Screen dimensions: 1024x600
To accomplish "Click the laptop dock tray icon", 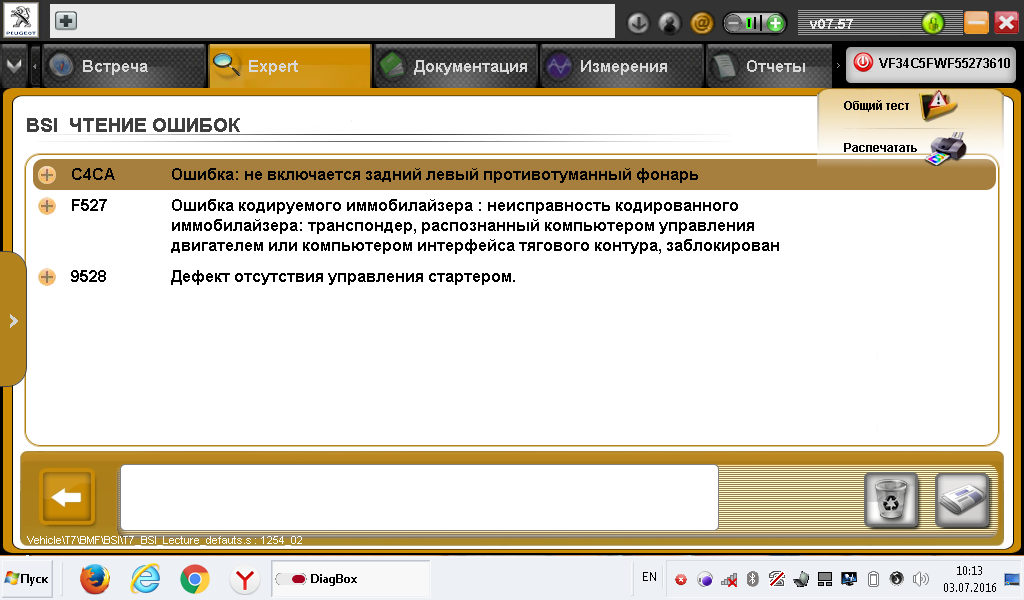I will [801, 579].
